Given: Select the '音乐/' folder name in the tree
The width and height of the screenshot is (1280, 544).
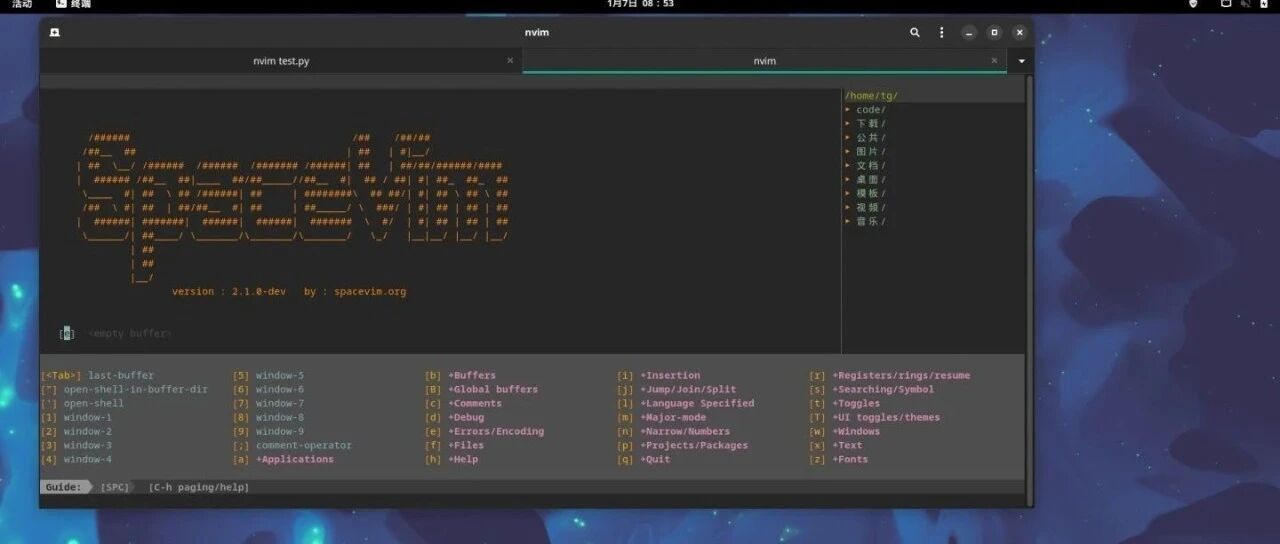Looking at the screenshot, I should [x=871, y=222].
